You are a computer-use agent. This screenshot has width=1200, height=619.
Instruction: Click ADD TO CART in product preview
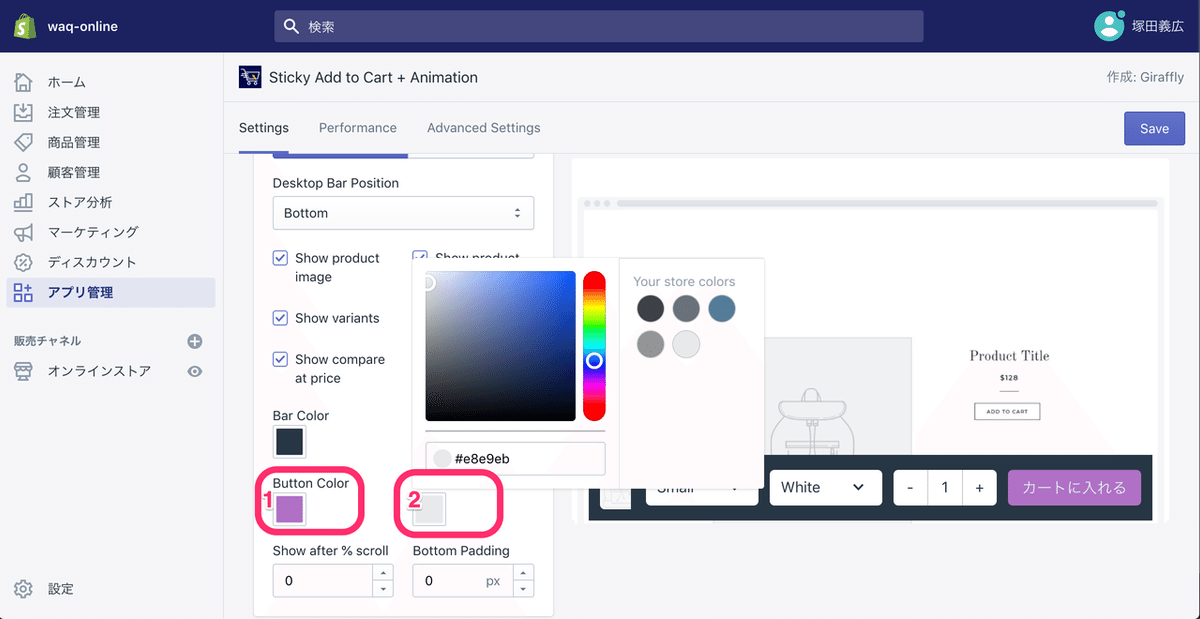tap(1007, 411)
